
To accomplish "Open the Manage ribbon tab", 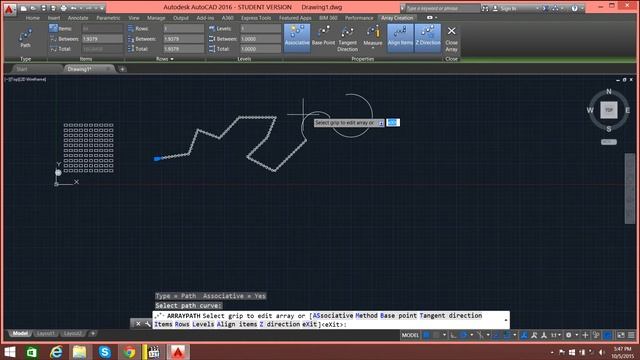I will pos(156,18).
